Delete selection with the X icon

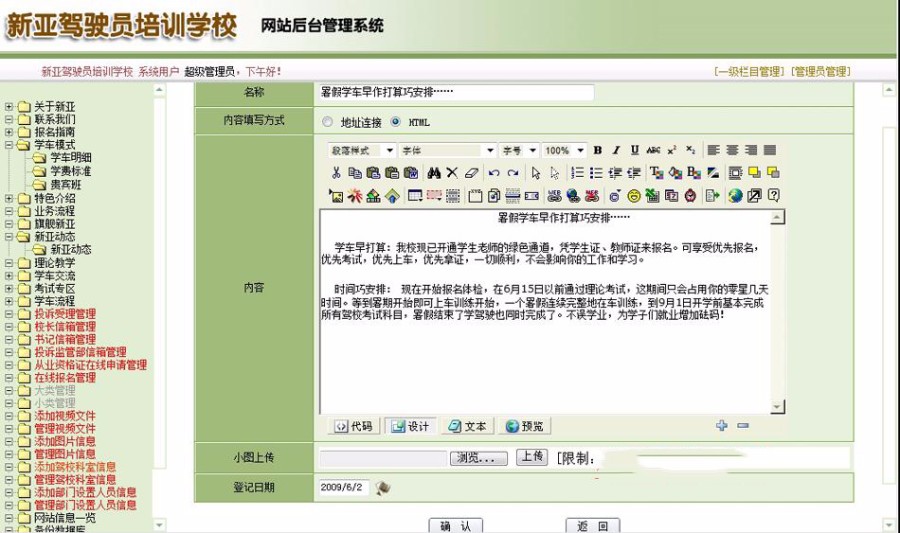point(452,173)
